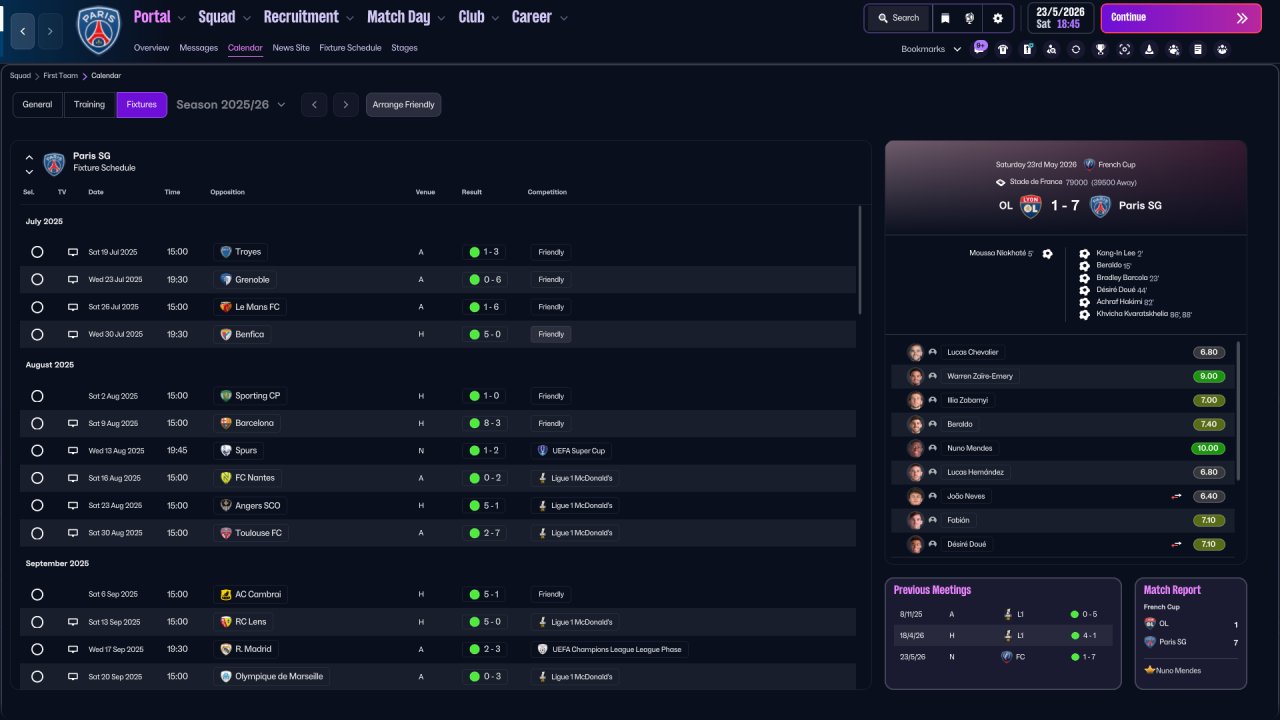The width and height of the screenshot is (1280, 720).
Task: Select the Sporting CP fixture radio button
Action: click(x=37, y=396)
